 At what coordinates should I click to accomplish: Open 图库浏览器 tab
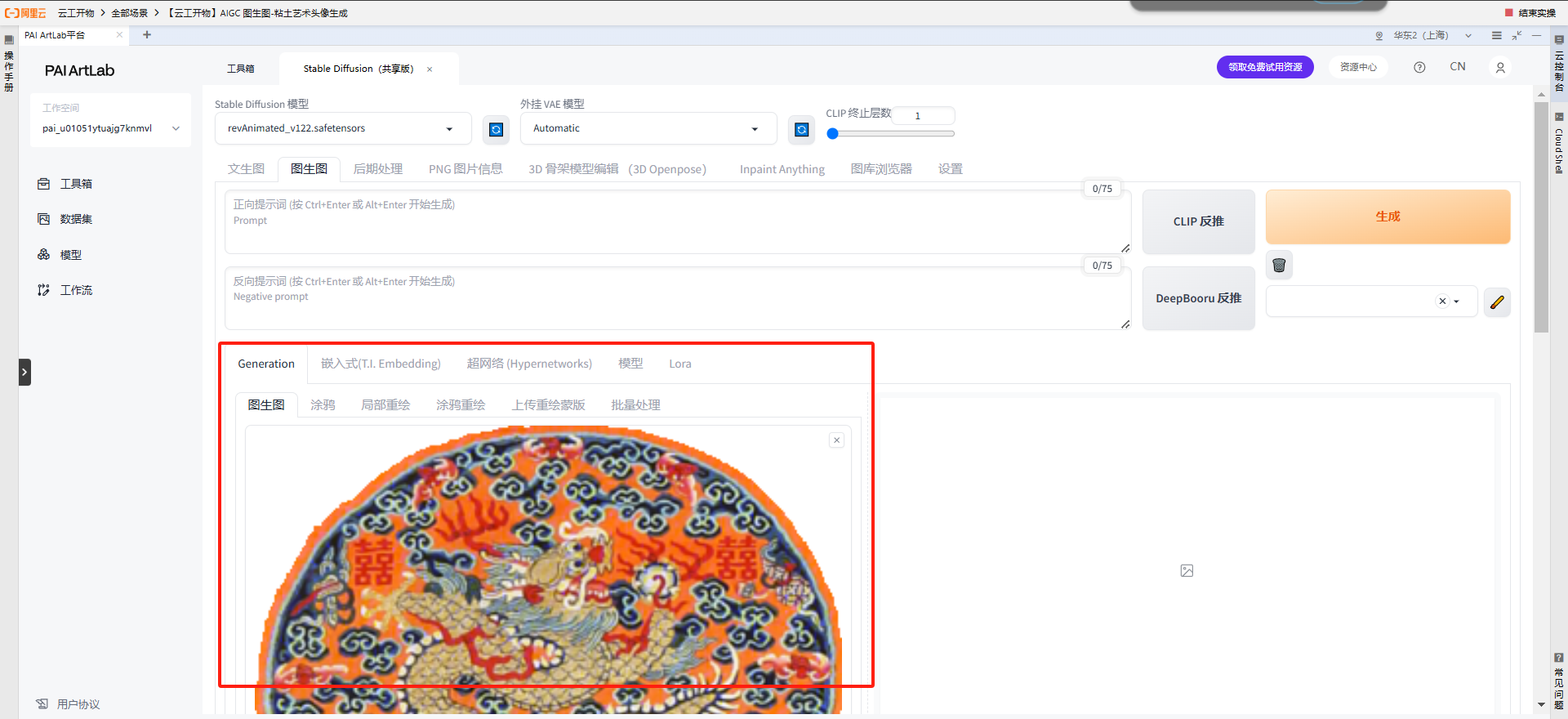pyautogui.click(x=881, y=169)
